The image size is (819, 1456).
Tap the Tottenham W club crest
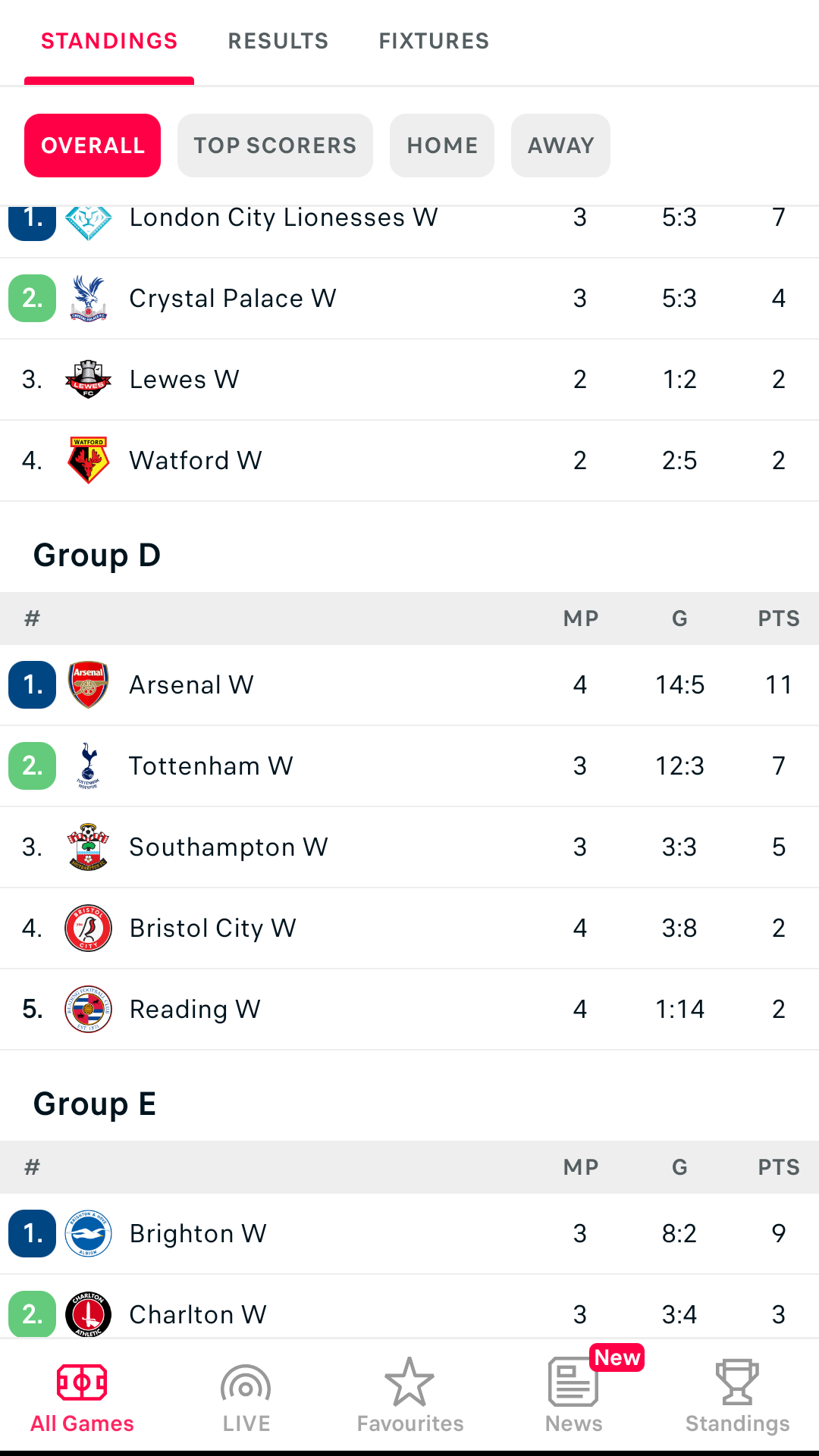[89, 766]
